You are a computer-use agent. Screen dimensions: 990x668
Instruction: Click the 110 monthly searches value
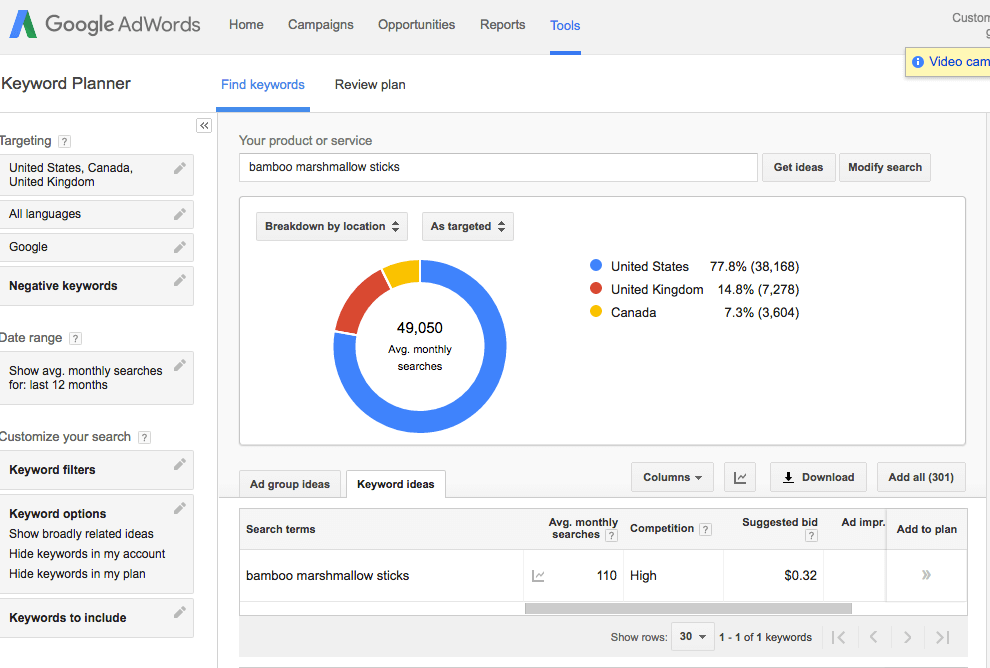(607, 576)
